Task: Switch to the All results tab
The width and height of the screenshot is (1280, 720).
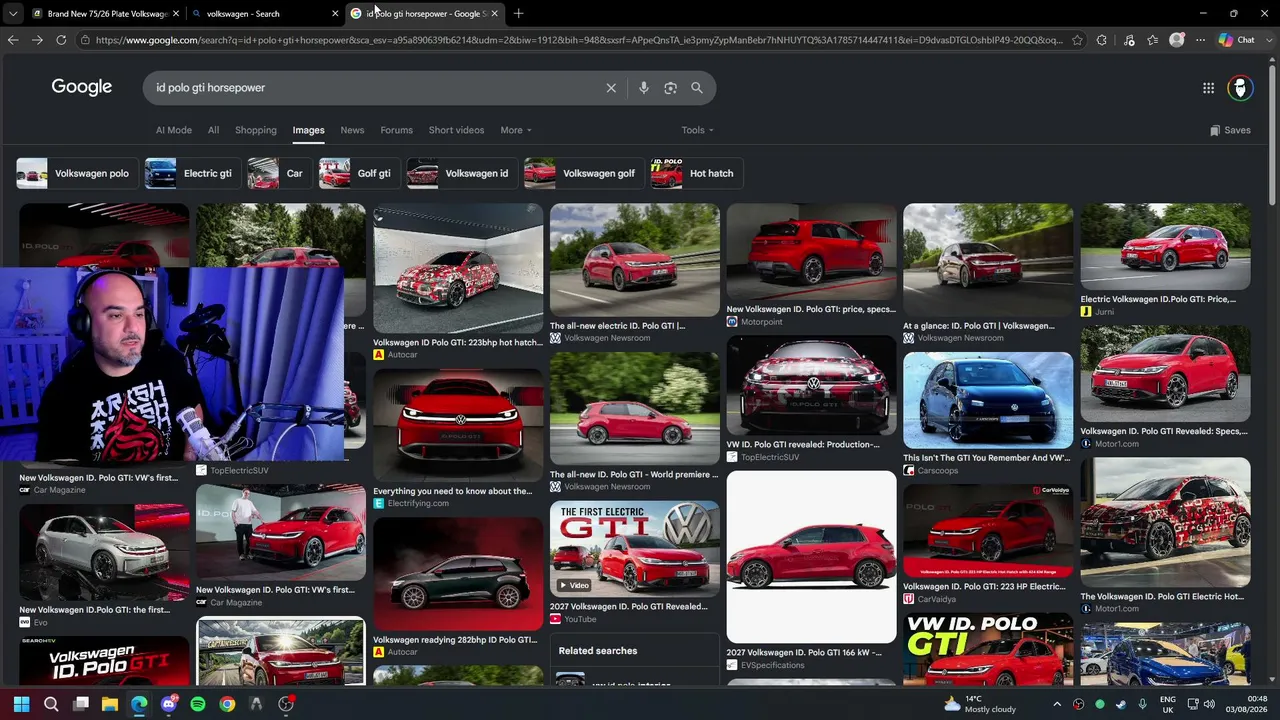Action: click(x=213, y=130)
